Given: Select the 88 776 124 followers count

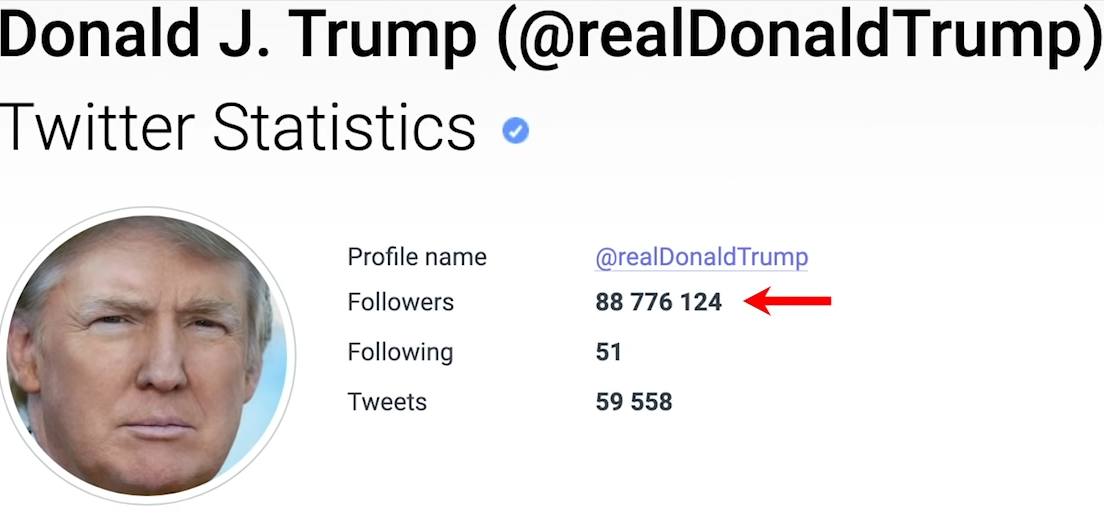Looking at the screenshot, I should point(658,302).
